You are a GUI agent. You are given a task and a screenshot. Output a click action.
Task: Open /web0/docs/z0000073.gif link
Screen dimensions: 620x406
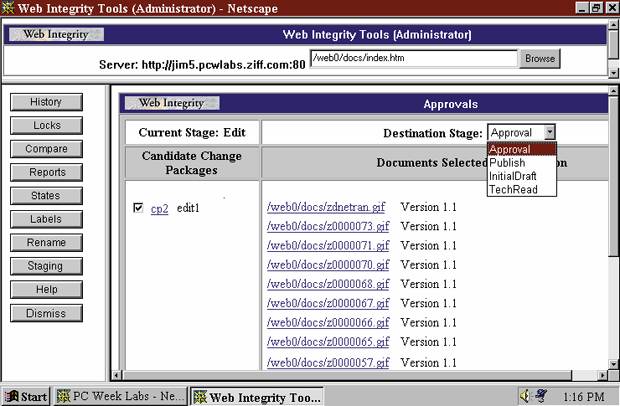(328, 227)
